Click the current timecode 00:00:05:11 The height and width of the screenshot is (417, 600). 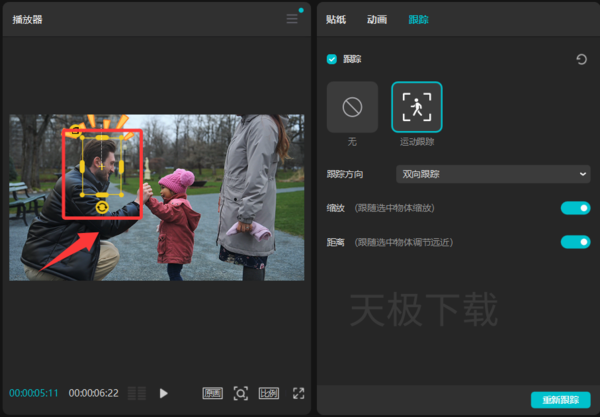(34, 393)
